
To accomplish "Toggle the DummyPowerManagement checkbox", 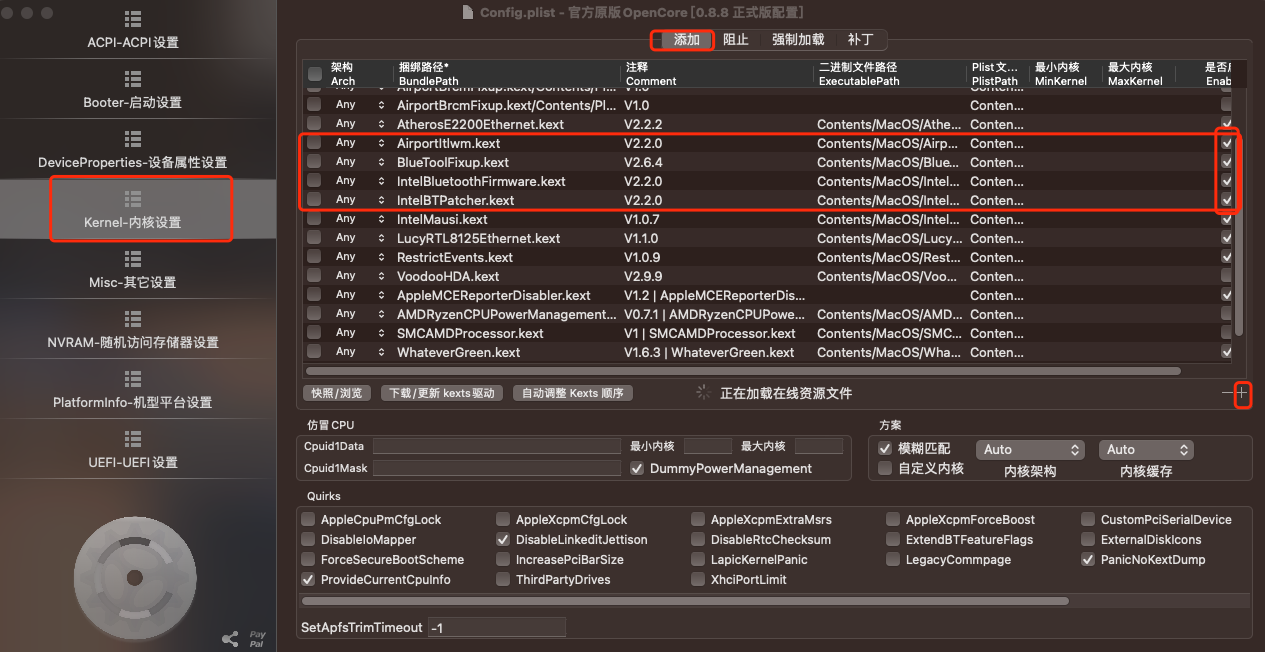I will [637, 468].
